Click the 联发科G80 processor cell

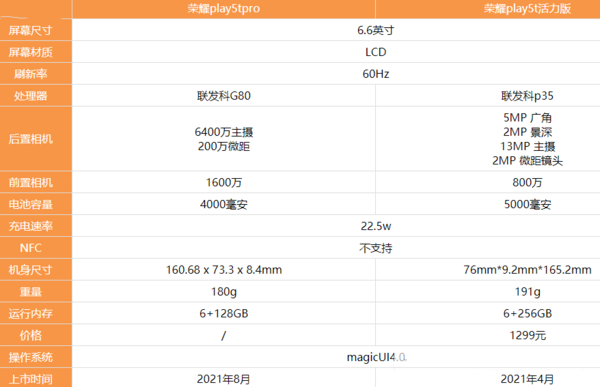coord(224,96)
